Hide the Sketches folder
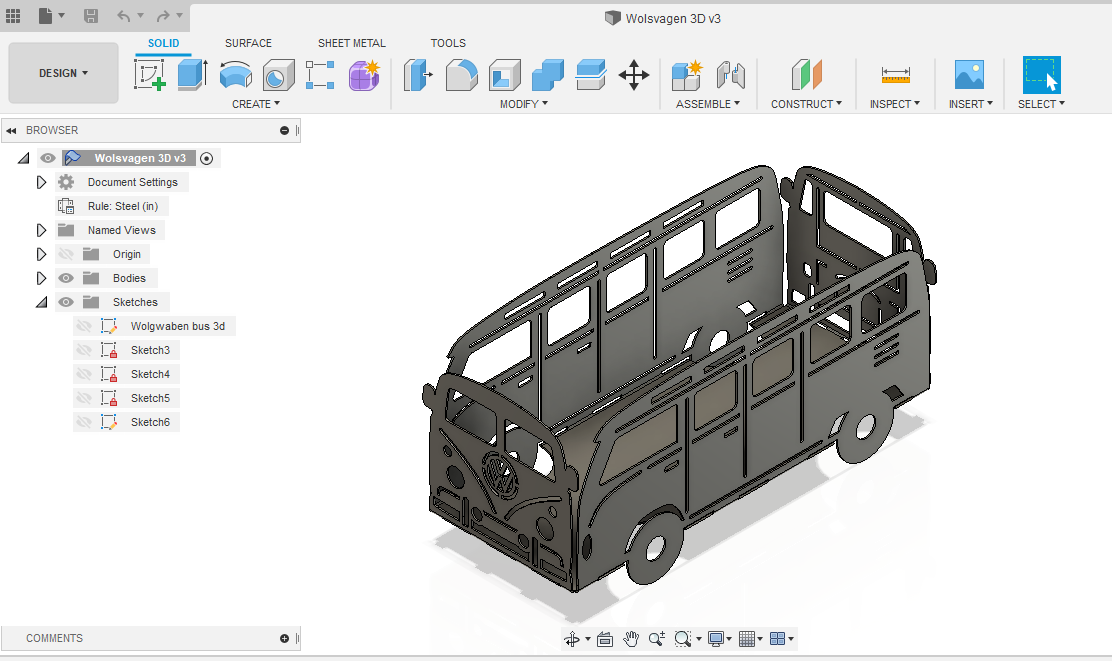The image size is (1112, 661). (66, 302)
